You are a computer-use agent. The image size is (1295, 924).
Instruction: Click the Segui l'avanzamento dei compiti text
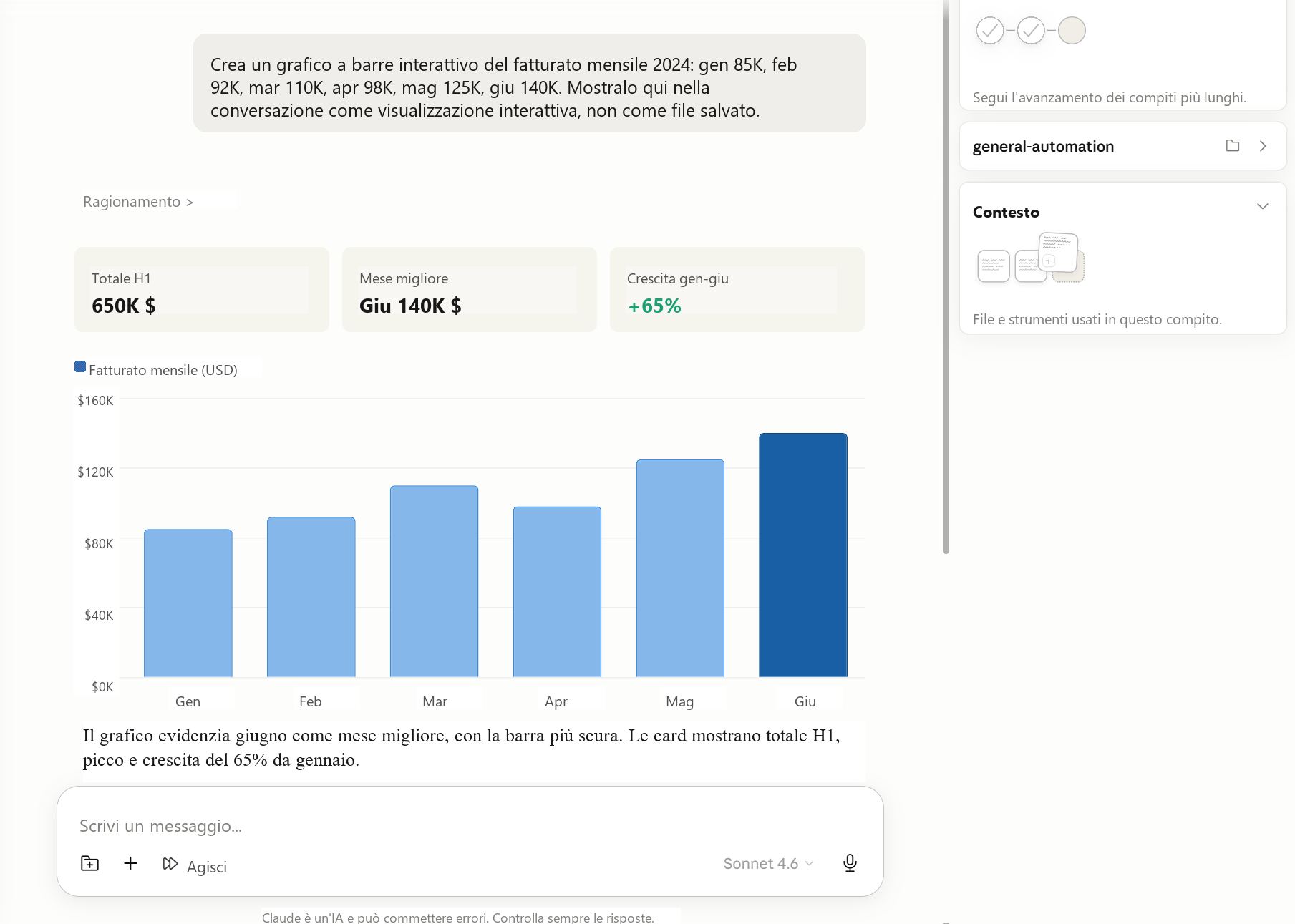pos(1110,97)
